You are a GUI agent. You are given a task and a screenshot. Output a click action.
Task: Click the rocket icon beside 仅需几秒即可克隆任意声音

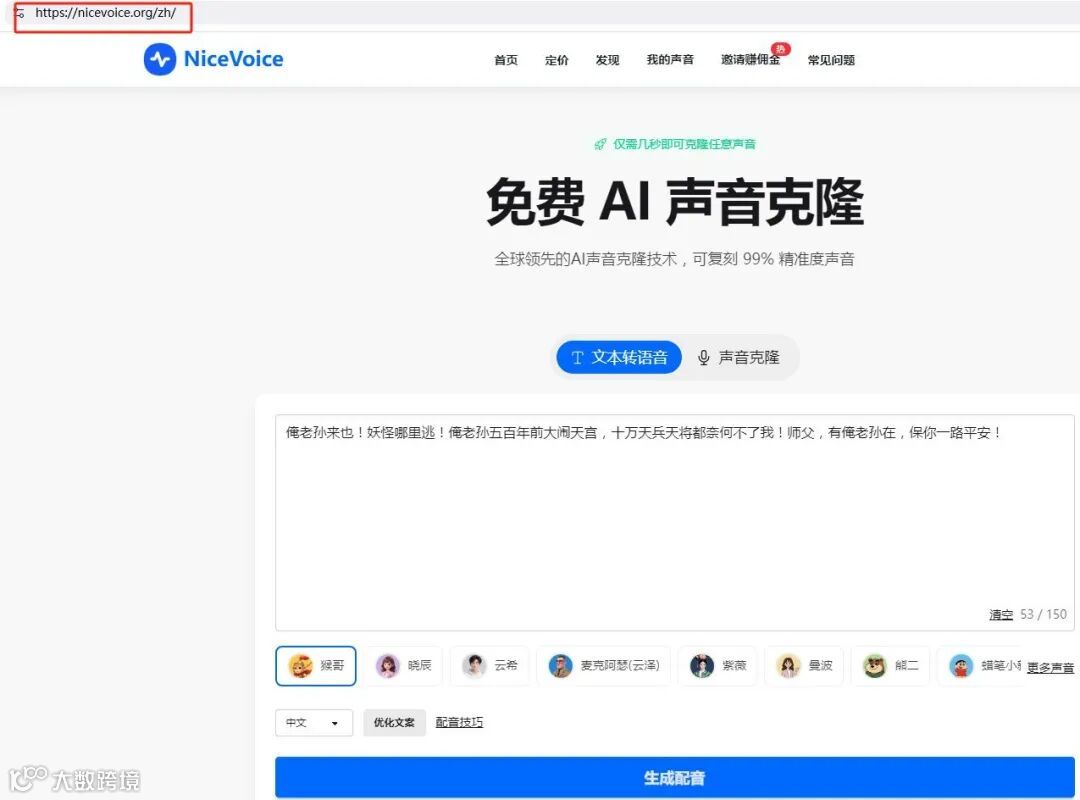coord(601,144)
